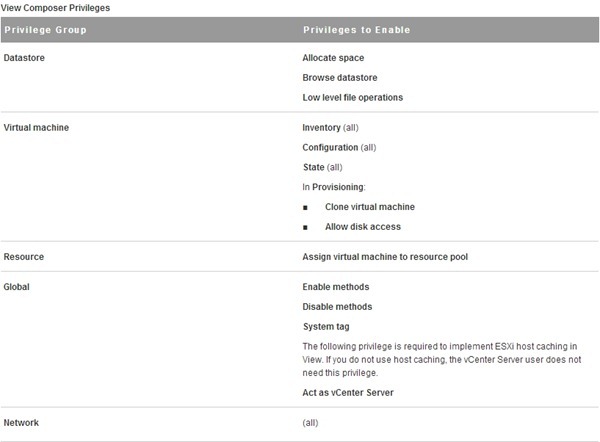Click Low level file operations entry
The width and height of the screenshot is (600, 442).
(x=353, y=97)
